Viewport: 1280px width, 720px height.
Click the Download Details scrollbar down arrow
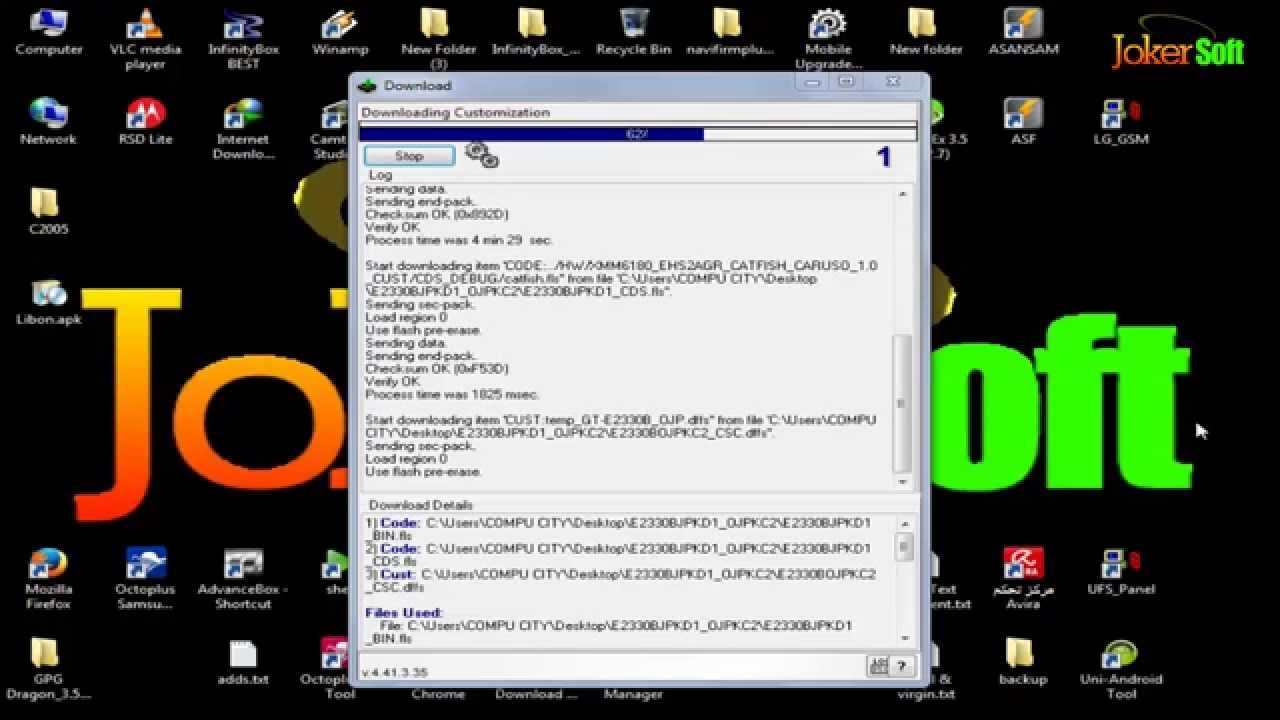pyautogui.click(x=904, y=638)
